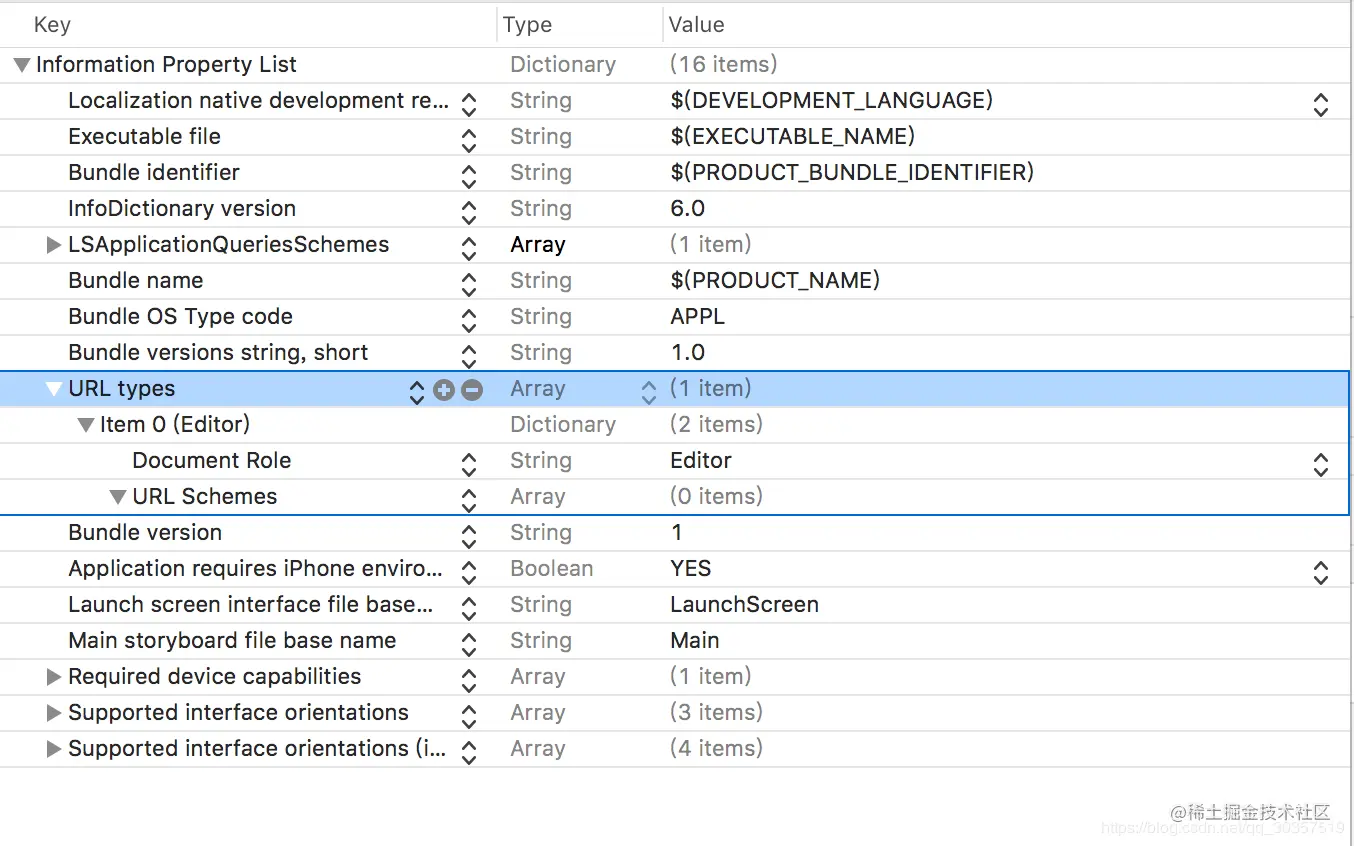Click the Value column header
1354x846 pixels.
point(696,25)
